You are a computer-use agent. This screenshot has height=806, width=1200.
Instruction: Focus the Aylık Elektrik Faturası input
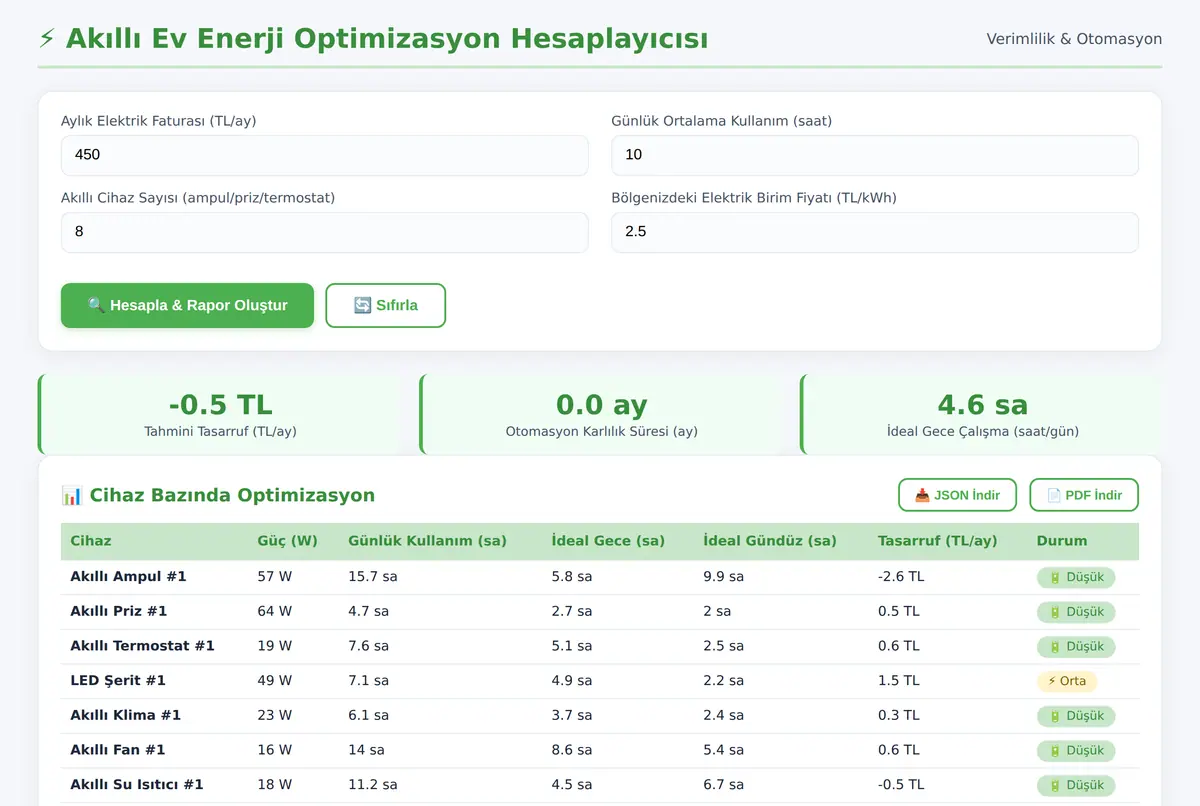click(x=325, y=155)
